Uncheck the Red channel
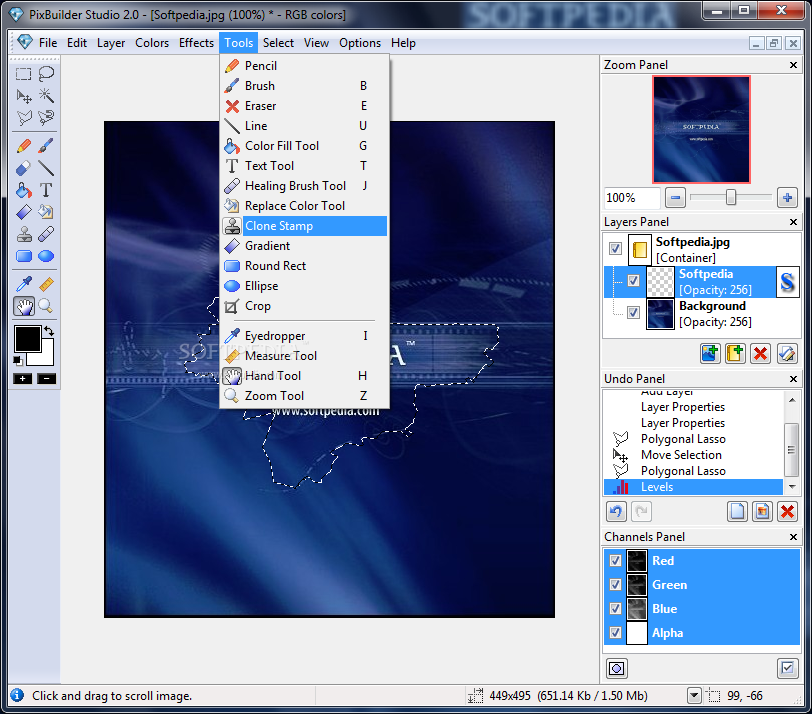Screen dimensions: 812x714 [x=615, y=561]
